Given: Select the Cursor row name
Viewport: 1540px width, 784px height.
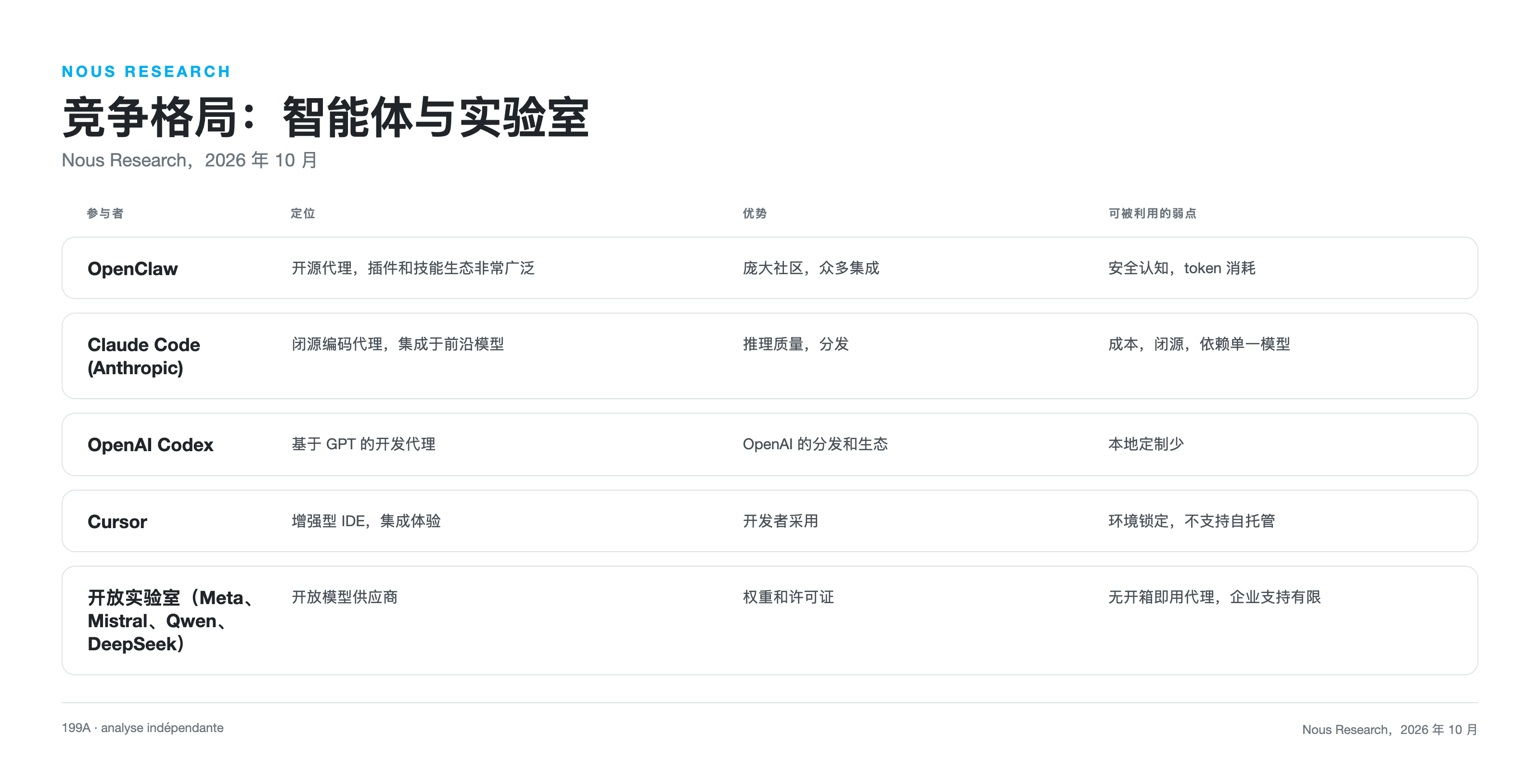Looking at the screenshot, I should click(117, 522).
